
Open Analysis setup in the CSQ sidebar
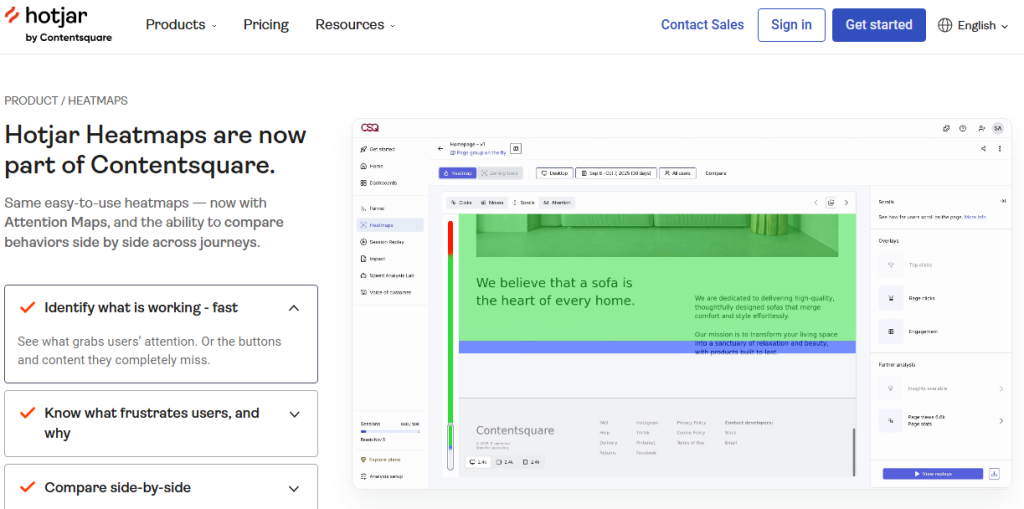click(383, 476)
